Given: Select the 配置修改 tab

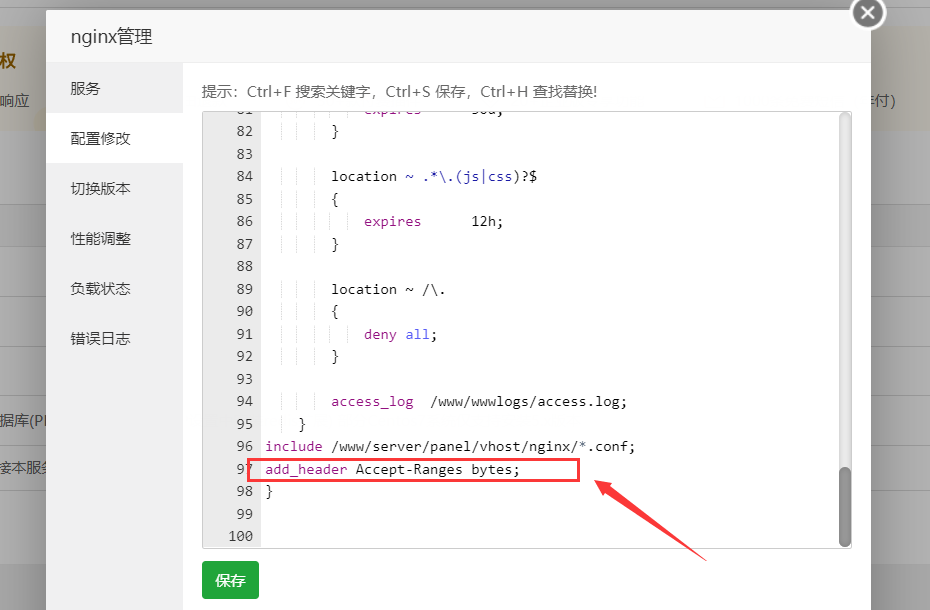Looking at the screenshot, I should tap(114, 138).
